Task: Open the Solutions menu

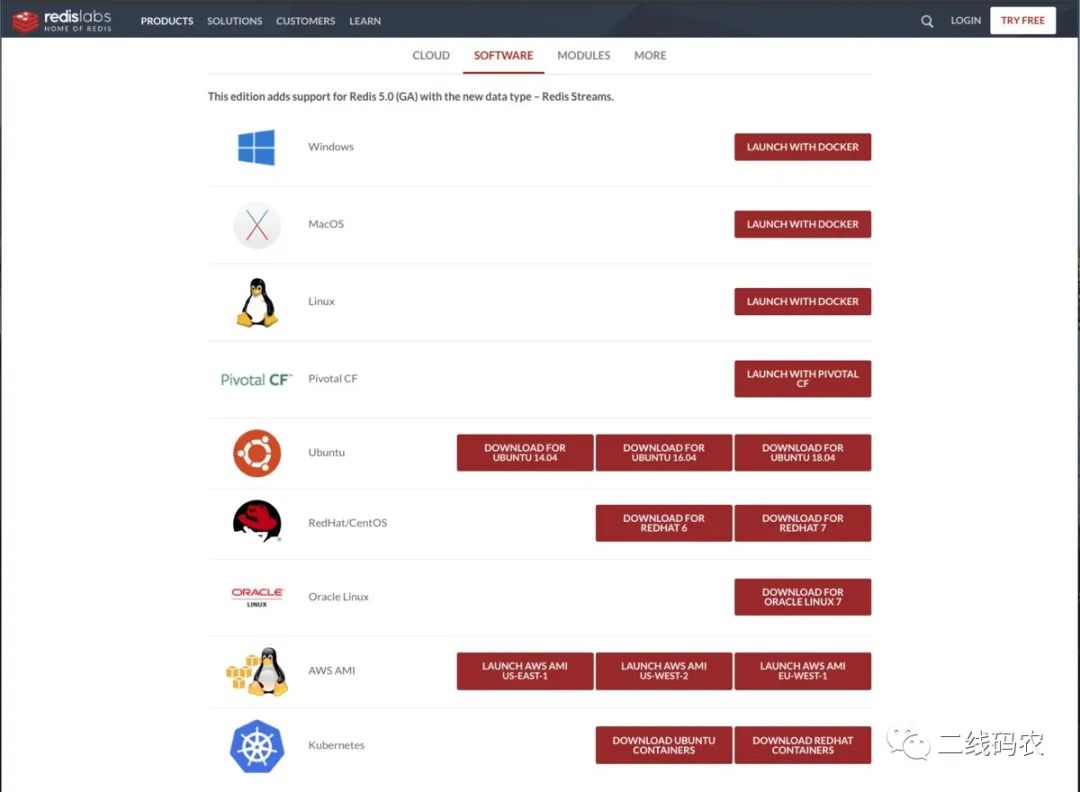Action: click(234, 21)
